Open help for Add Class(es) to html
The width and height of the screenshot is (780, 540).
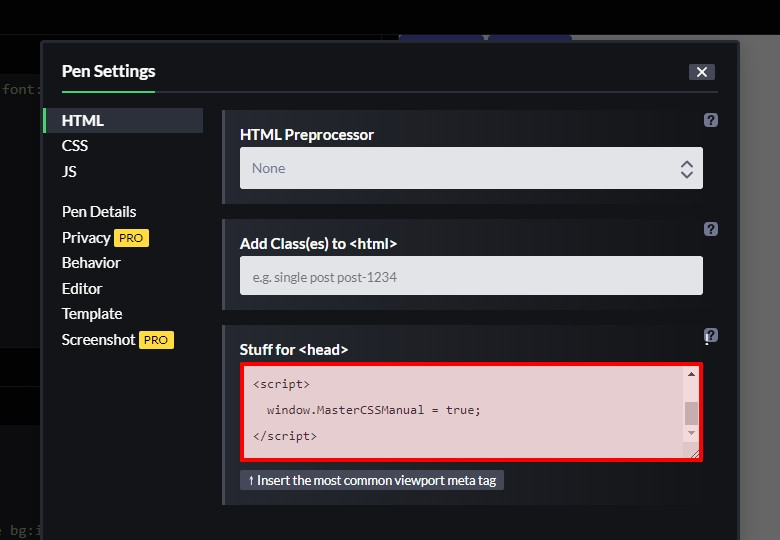[x=710, y=229]
